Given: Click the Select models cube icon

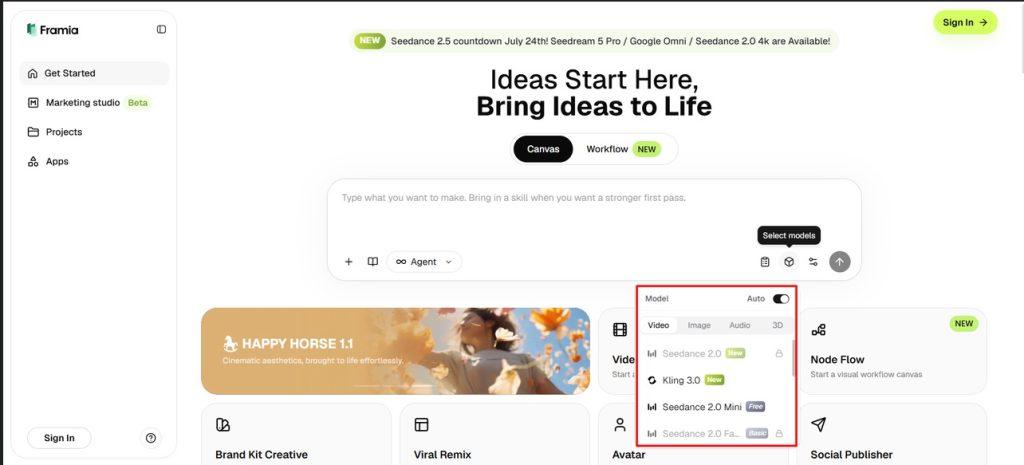Looking at the screenshot, I should point(789,262).
